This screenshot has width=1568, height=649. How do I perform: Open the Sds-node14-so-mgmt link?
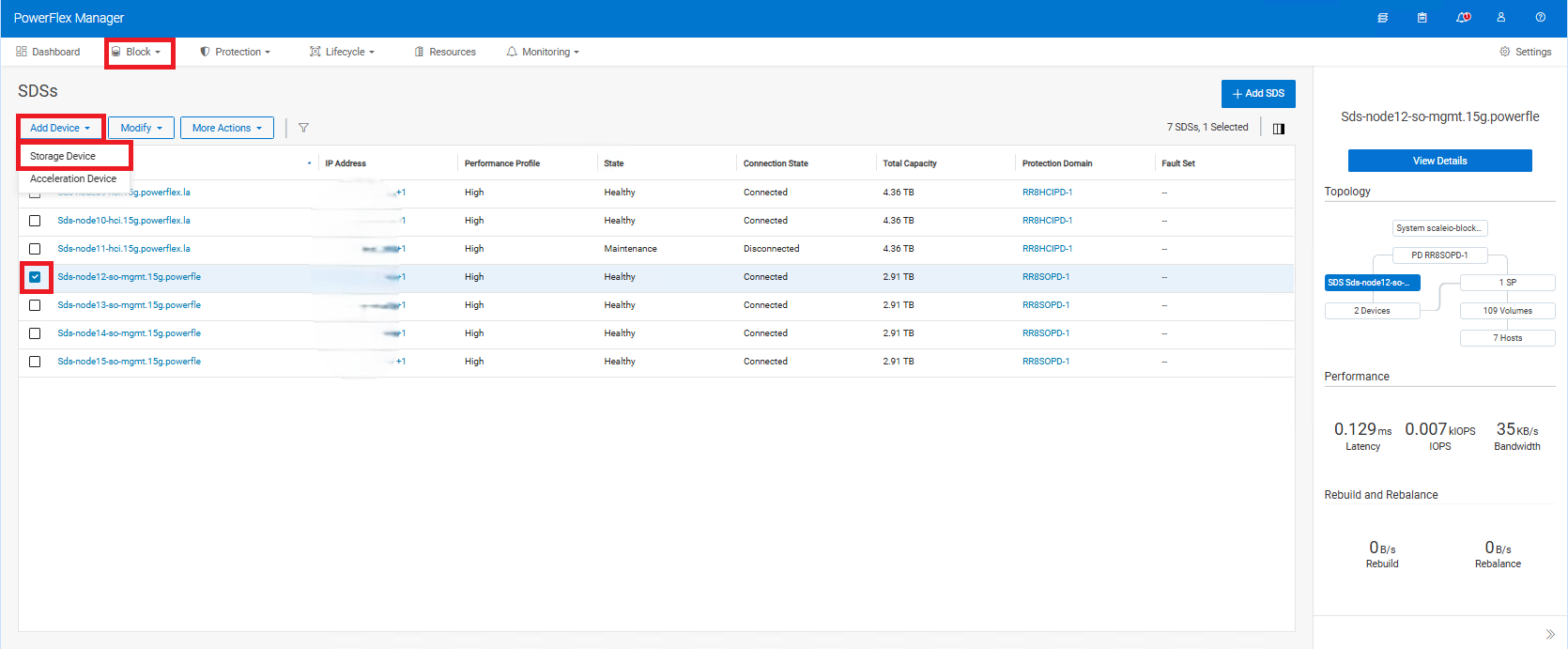click(129, 333)
